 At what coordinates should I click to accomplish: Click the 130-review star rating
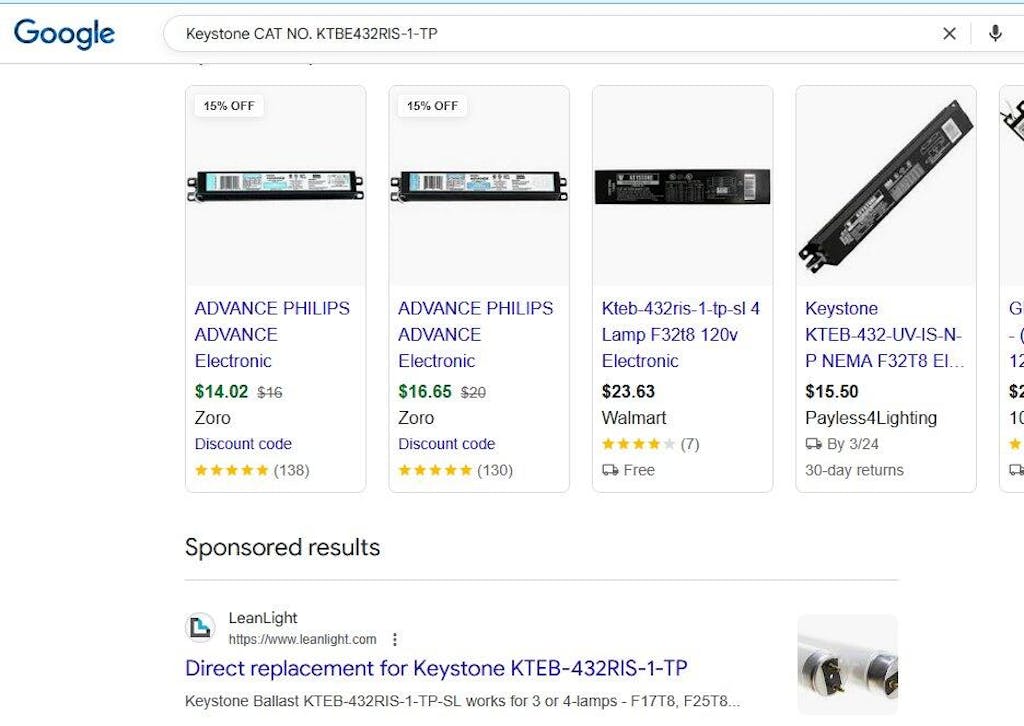(435, 470)
